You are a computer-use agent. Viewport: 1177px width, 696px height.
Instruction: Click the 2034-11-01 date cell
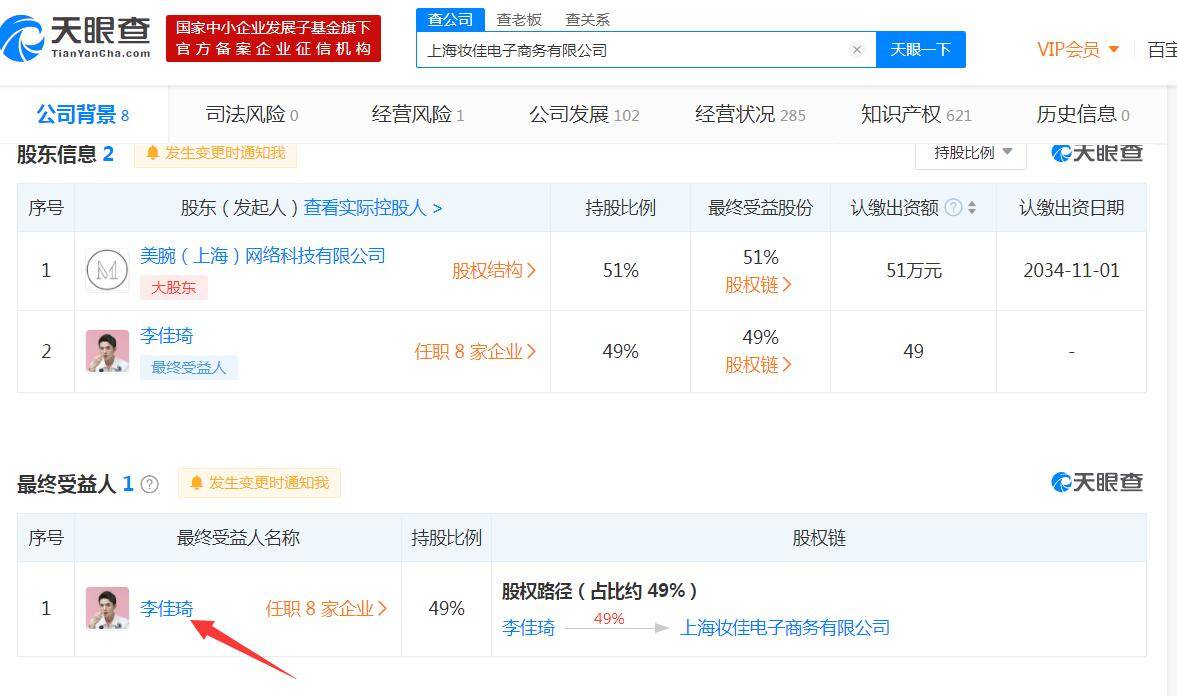[x=1071, y=271]
